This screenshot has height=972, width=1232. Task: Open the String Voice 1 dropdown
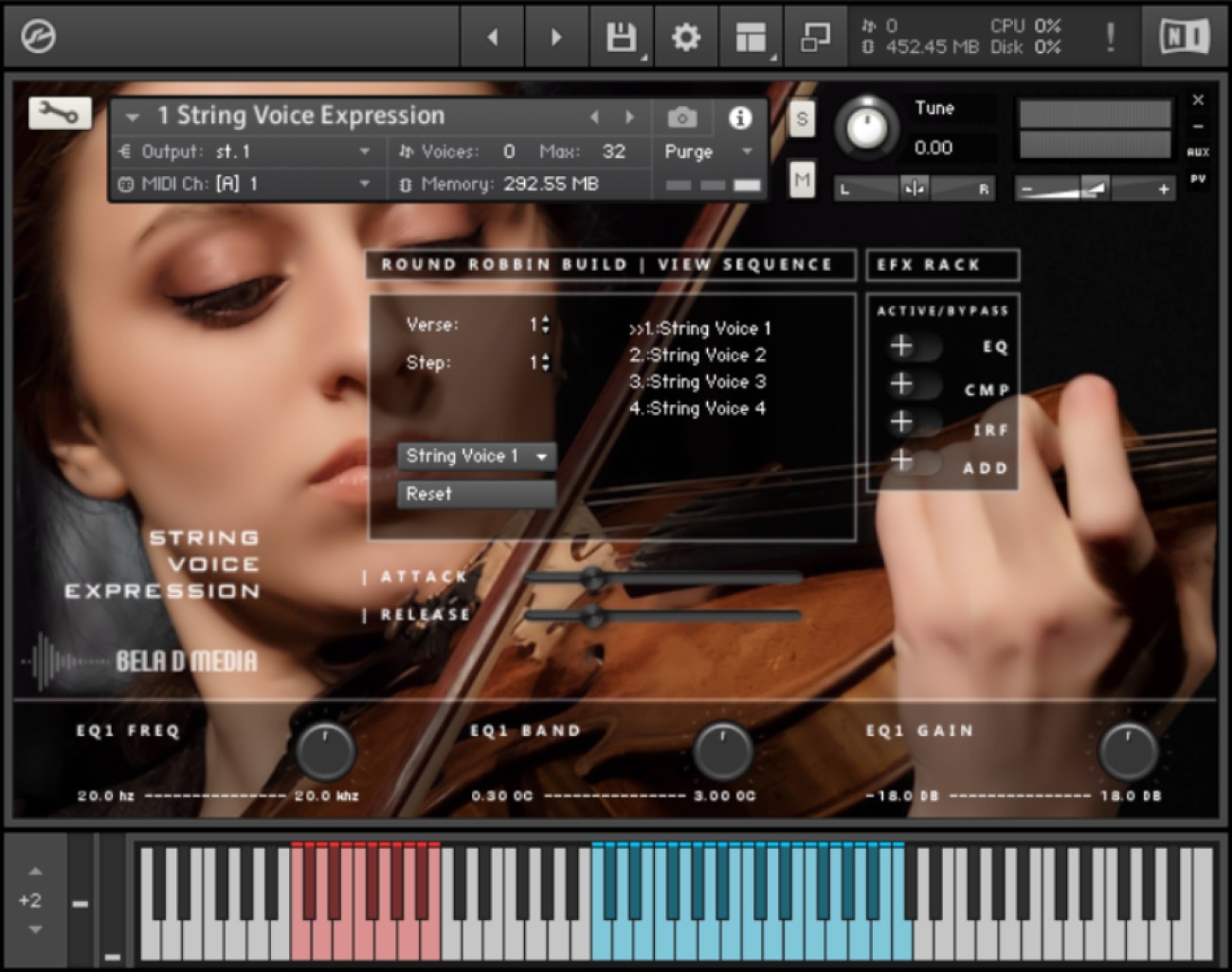[x=476, y=456]
